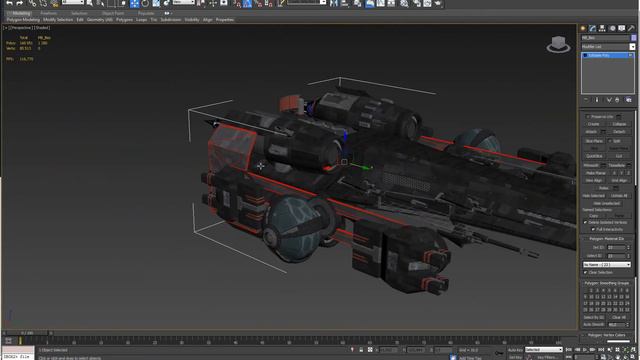This screenshot has height=360, width=640.
Task: Open the Geometry (All) ribbon panel
Action: (100, 20)
